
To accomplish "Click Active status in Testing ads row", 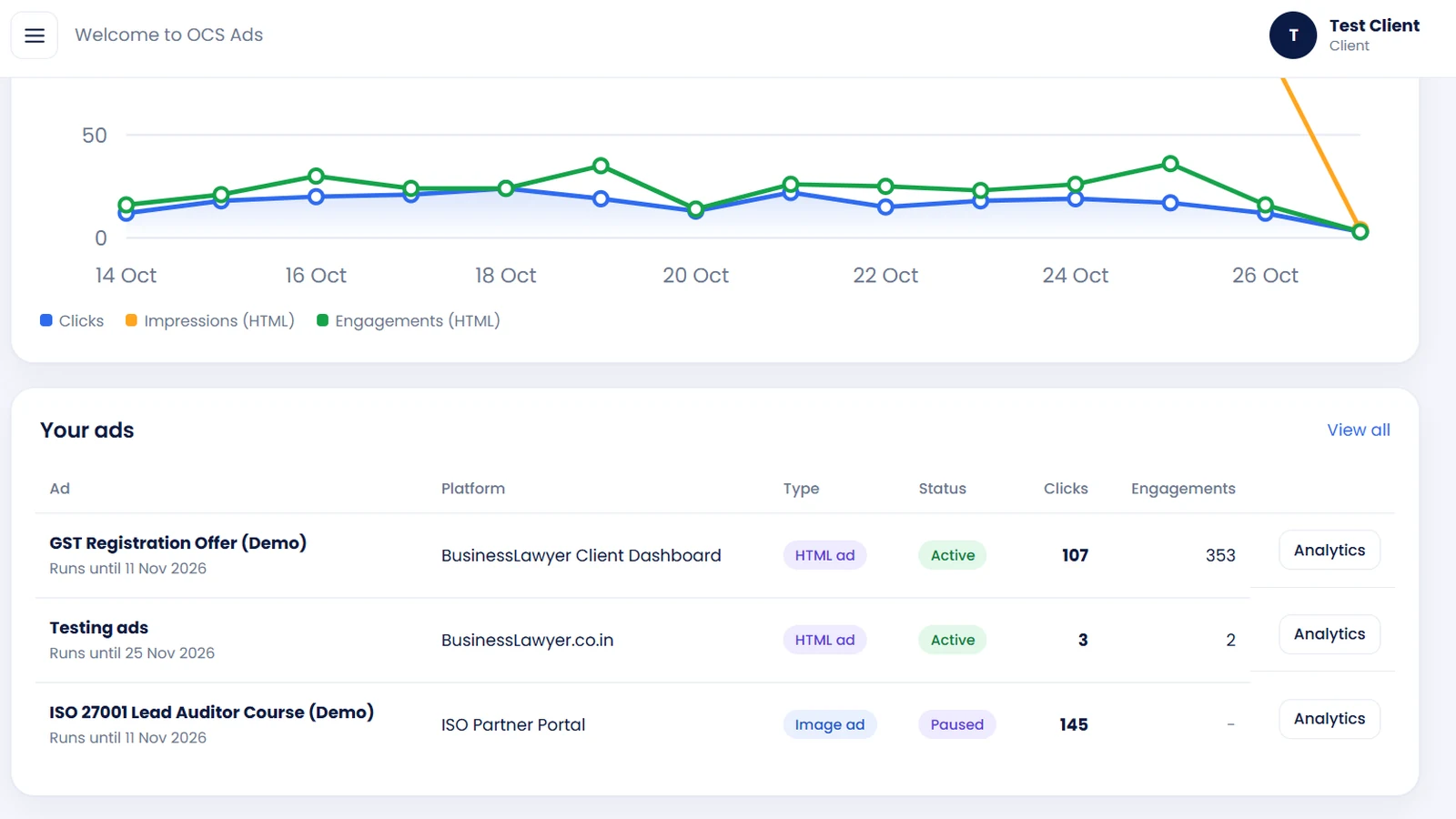I will tap(952, 640).
